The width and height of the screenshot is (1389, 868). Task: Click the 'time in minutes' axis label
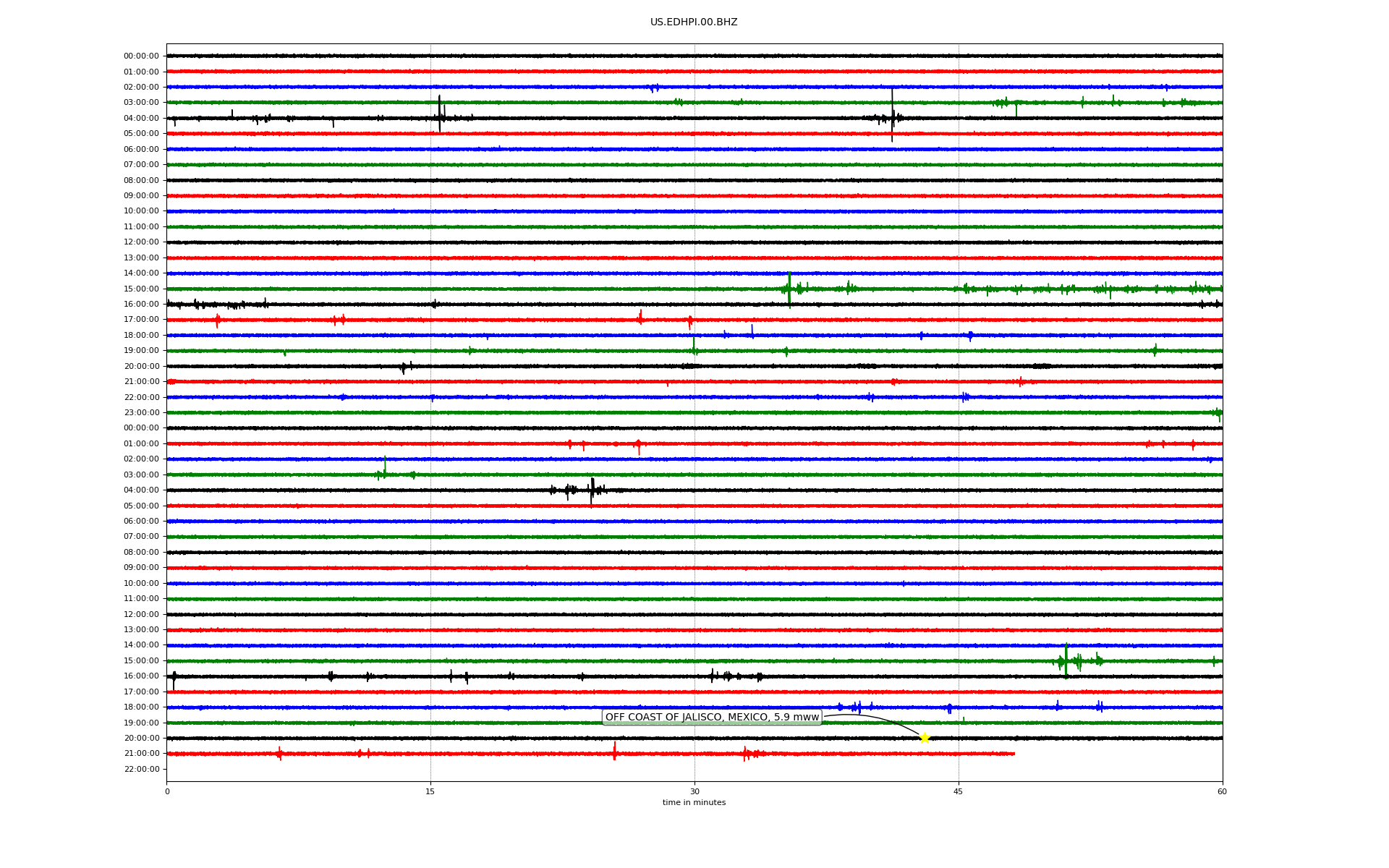click(x=693, y=803)
